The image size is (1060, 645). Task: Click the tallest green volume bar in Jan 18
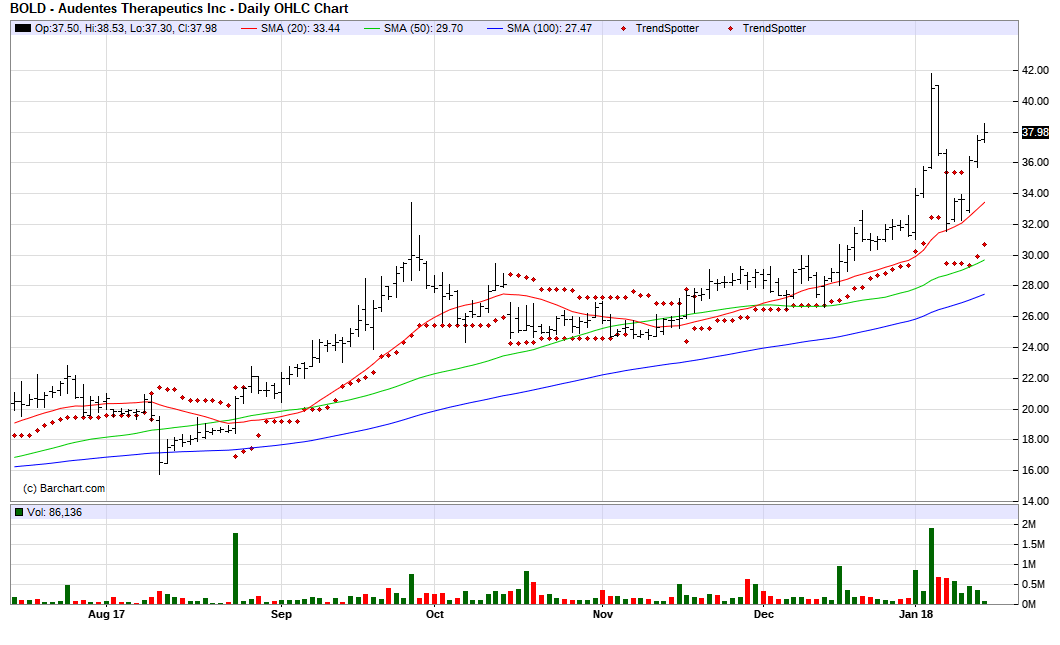(x=932, y=566)
